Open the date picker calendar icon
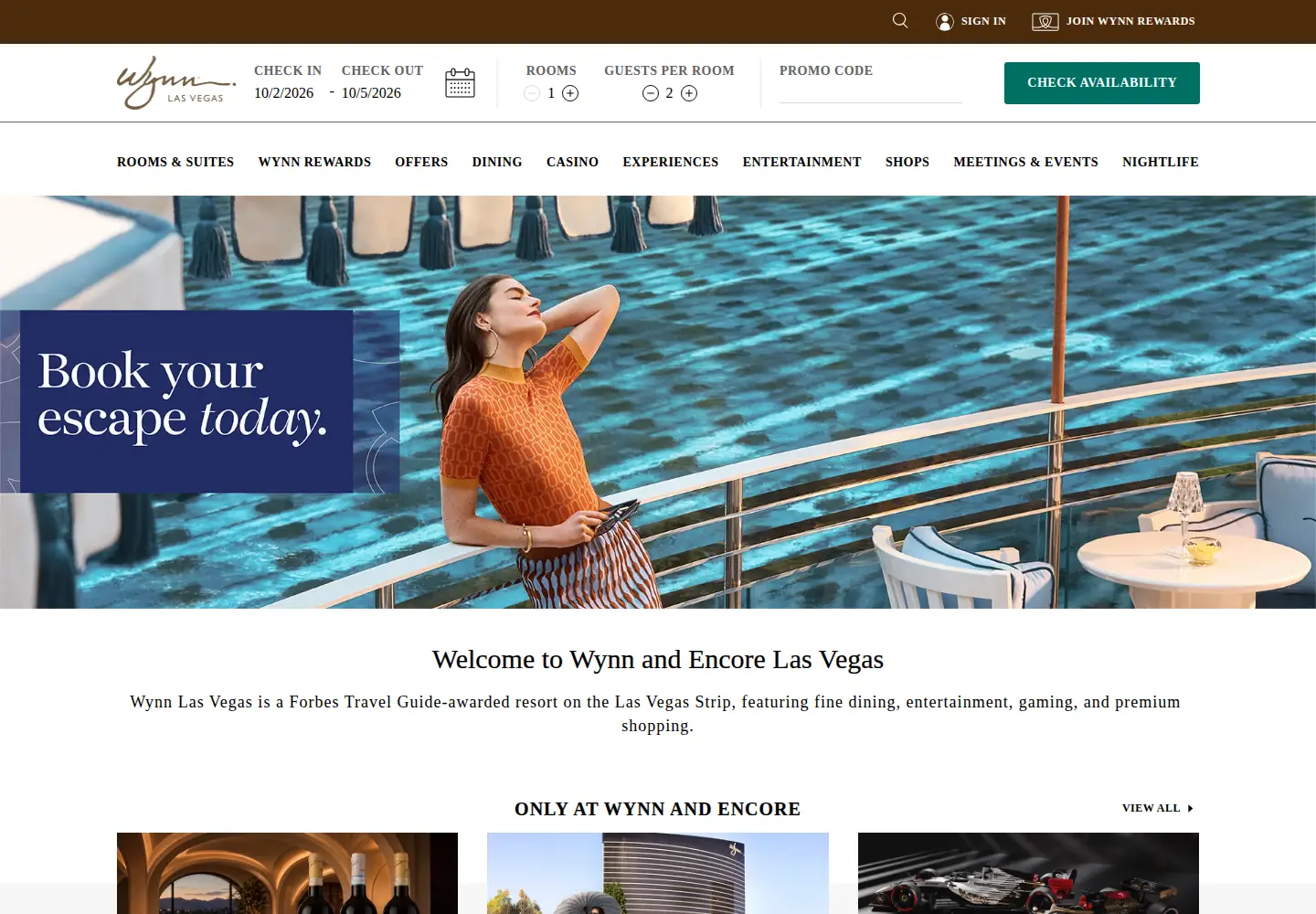This screenshot has width=1316, height=914. click(460, 82)
